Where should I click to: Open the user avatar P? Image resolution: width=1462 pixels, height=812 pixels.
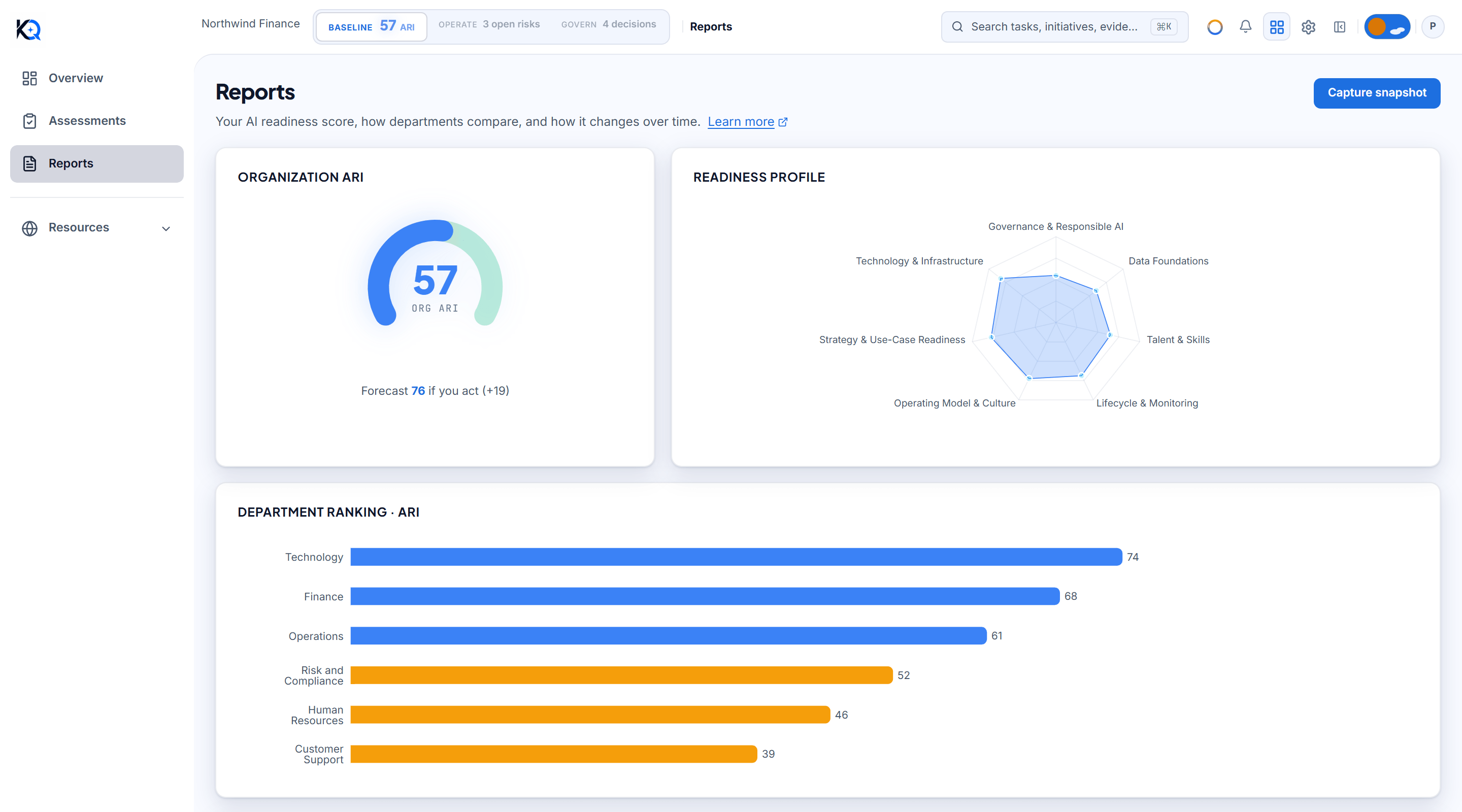(1433, 27)
